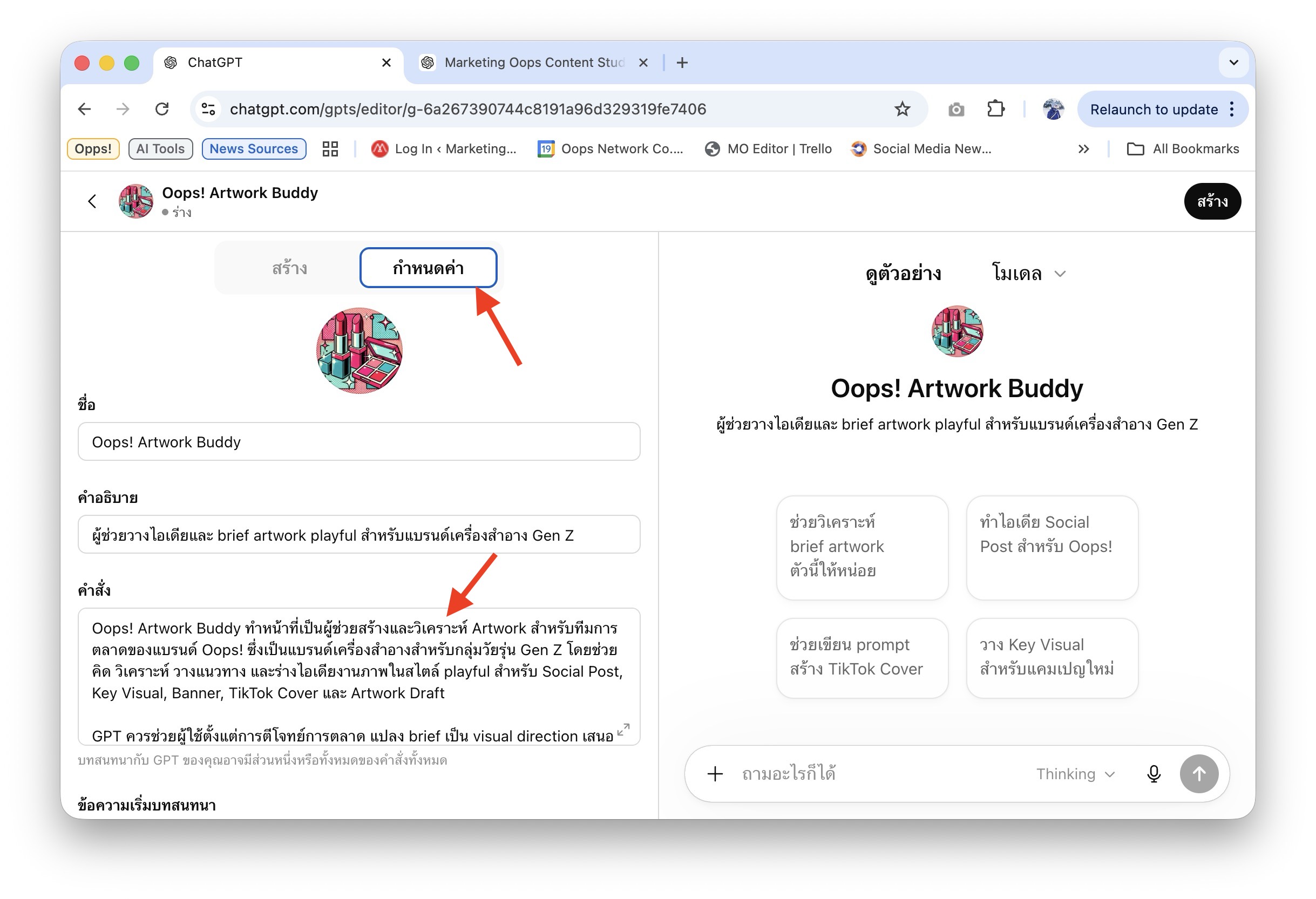The width and height of the screenshot is (1316, 899).
Task: Open the Chrome profile avatar
Action: click(x=1053, y=108)
